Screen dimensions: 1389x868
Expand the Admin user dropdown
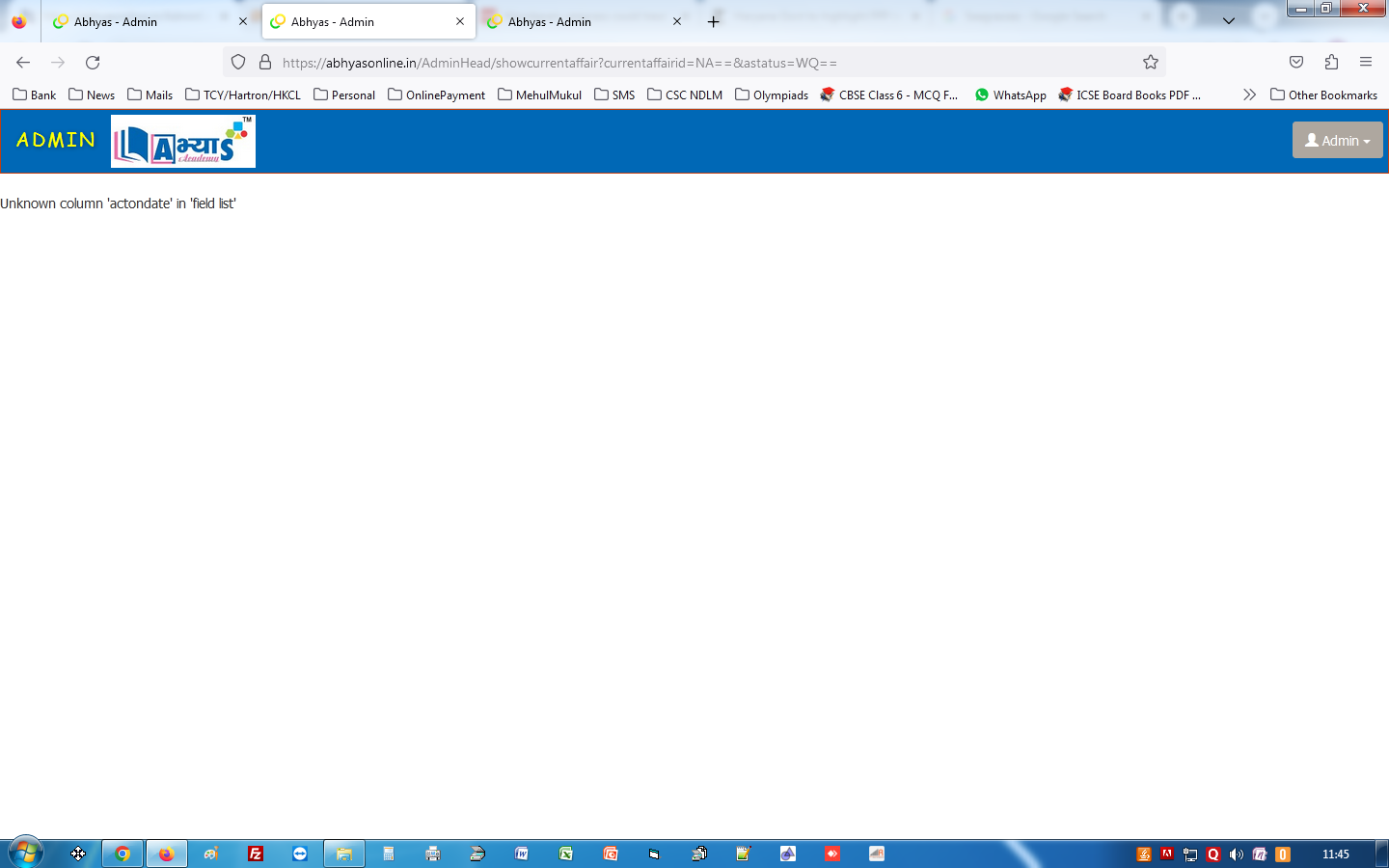[1337, 141]
